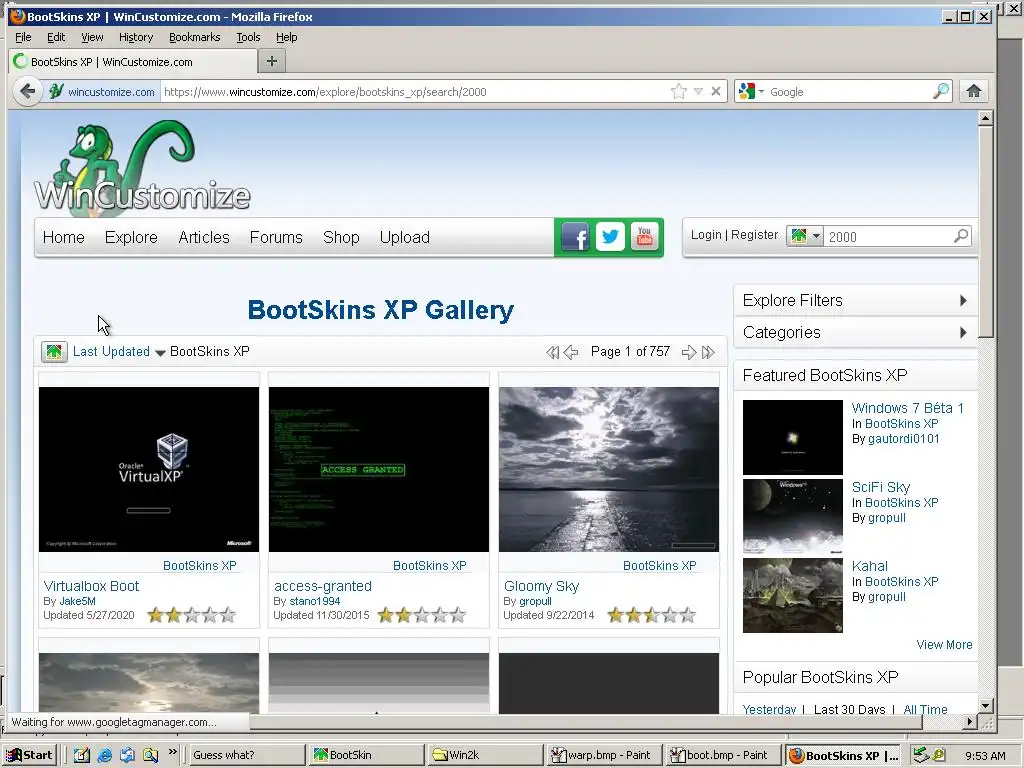Click the gallery icon beside Last Updated
The height and width of the screenshot is (768, 1024).
(54, 352)
